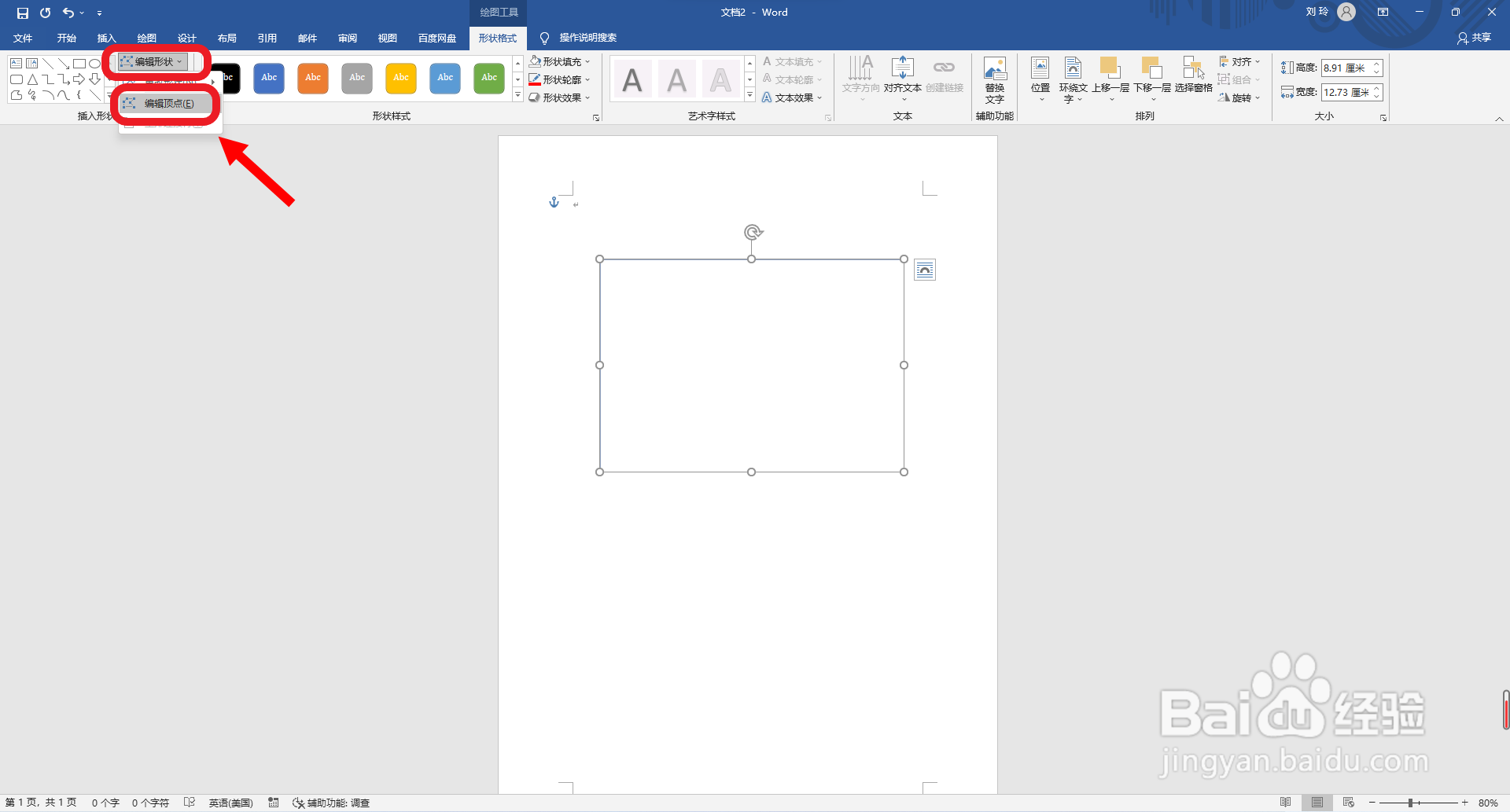
Task: Click Send Backward (下移一层)
Action: [1152, 79]
